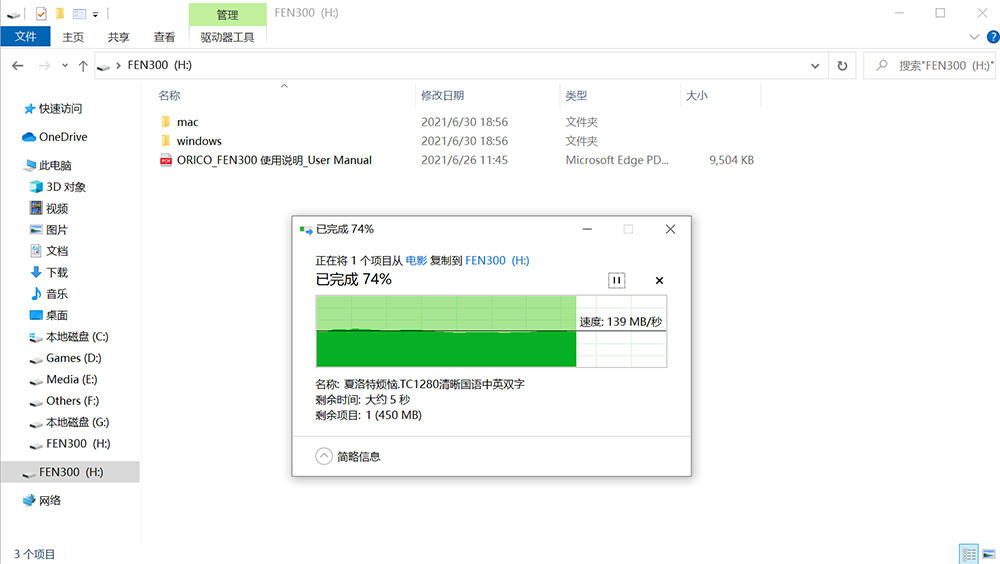
Task: Click the new folder quick-access icon
Action: [x=60, y=13]
